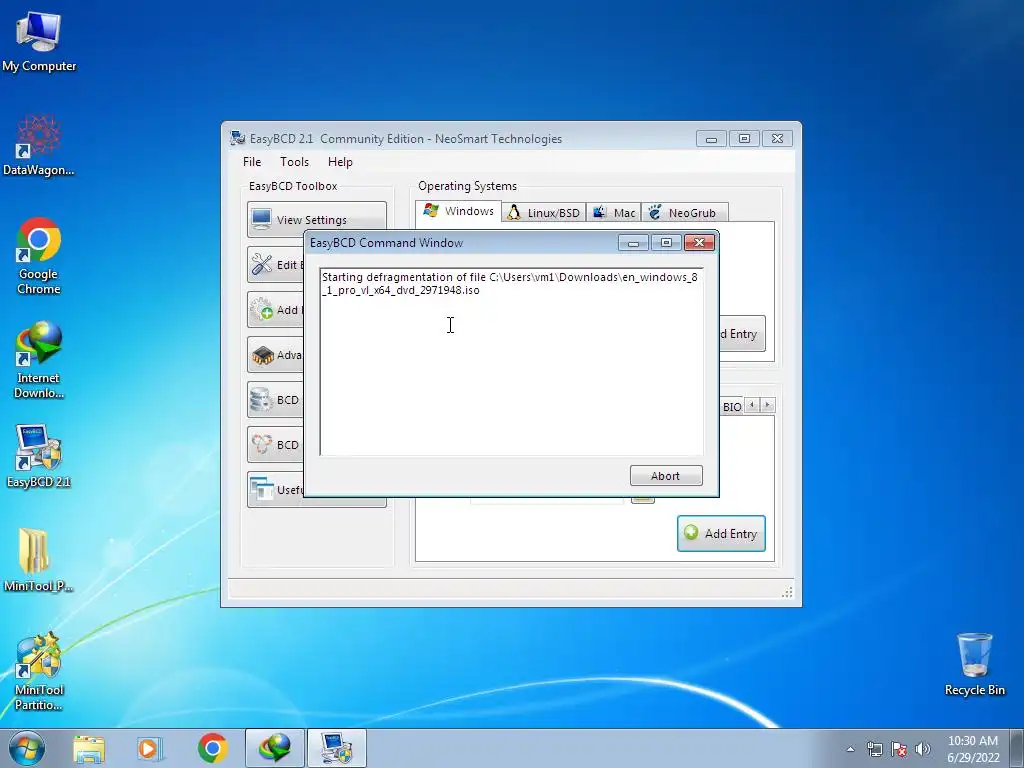Click the View Settings monitor icon
This screenshot has width=1024, height=768.
click(262, 219)
